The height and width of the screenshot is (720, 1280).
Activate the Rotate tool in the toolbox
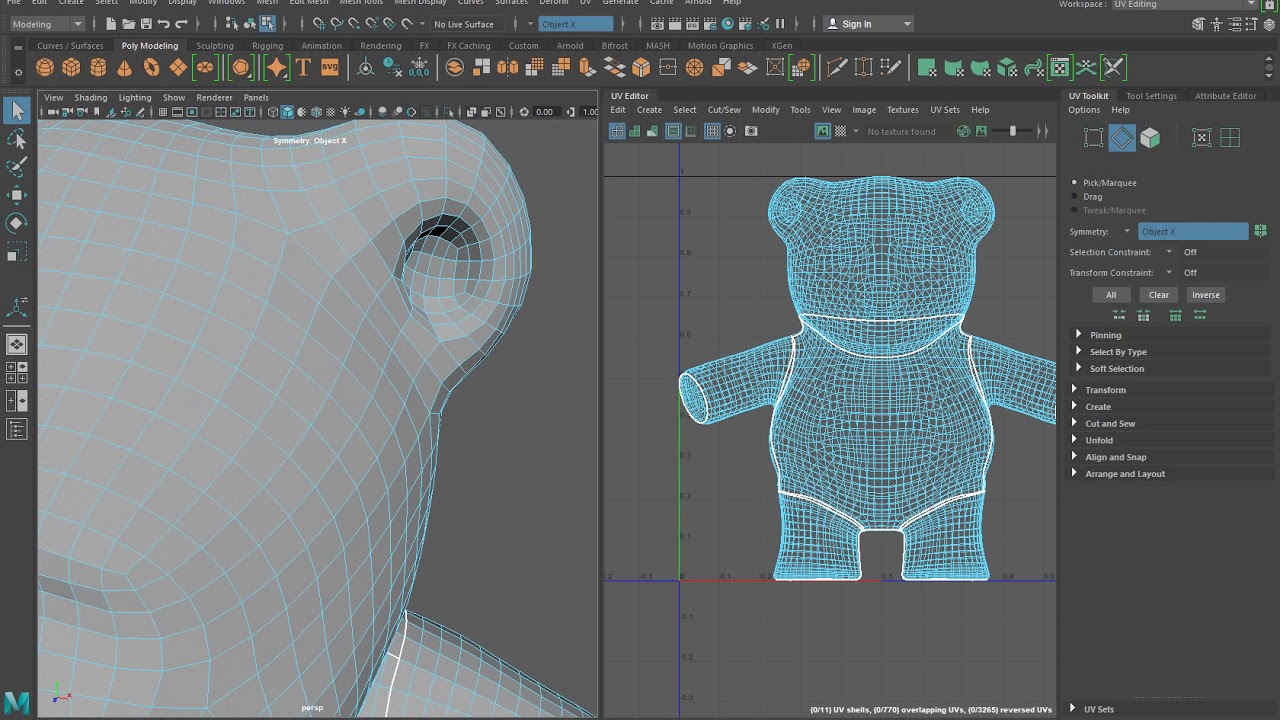(x=17, y=223)
